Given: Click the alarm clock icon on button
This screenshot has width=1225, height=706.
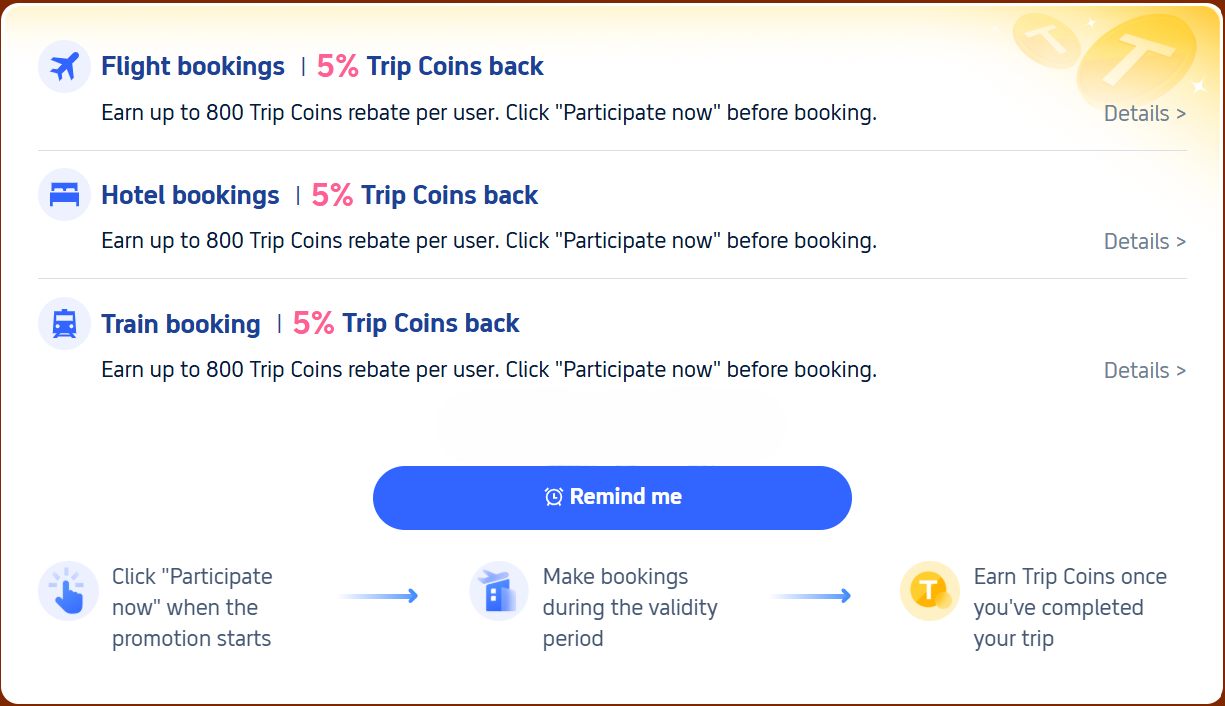Looking at the screenshot, I should (x=553, y=497).
